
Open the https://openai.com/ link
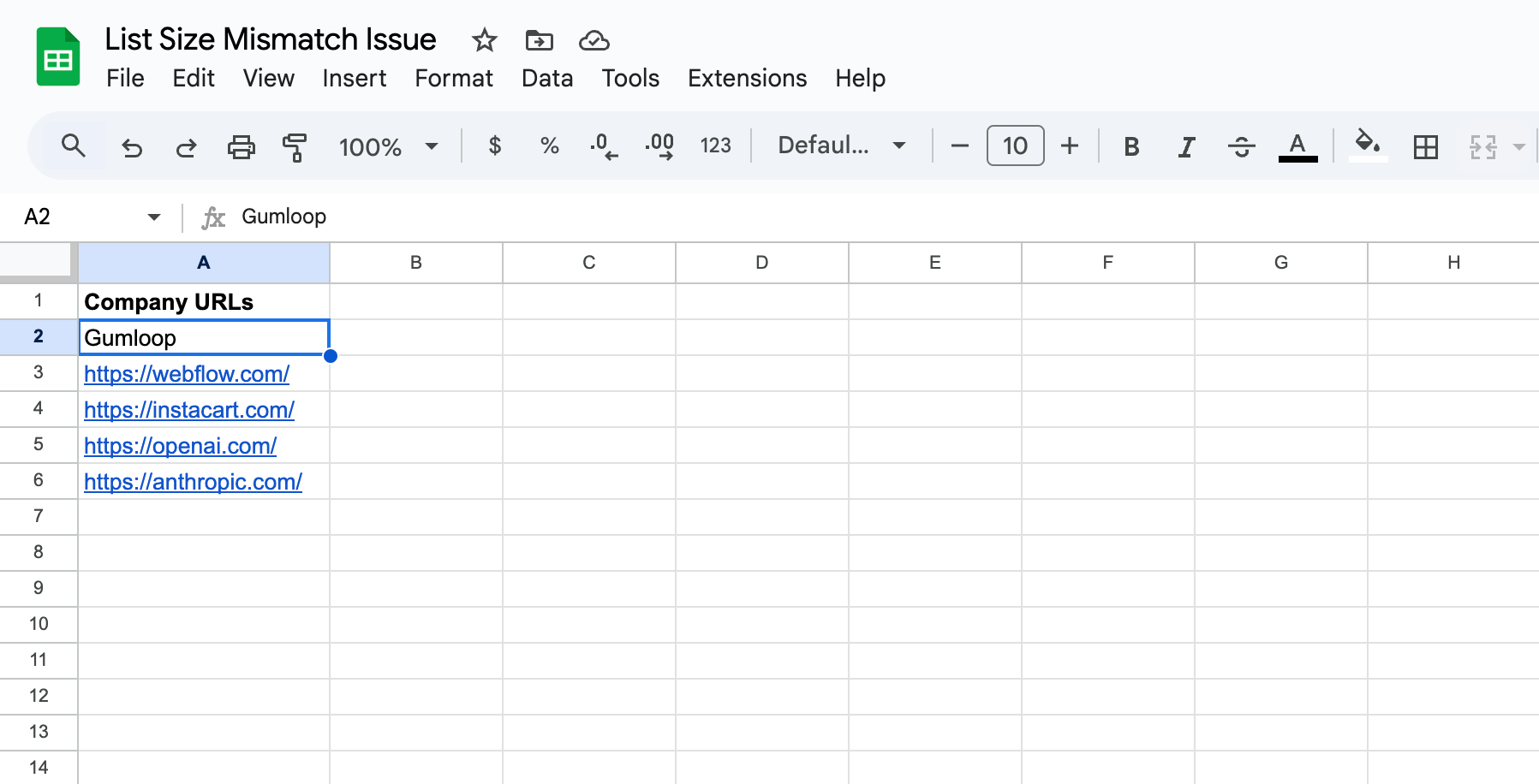click(x=180, y=446)
